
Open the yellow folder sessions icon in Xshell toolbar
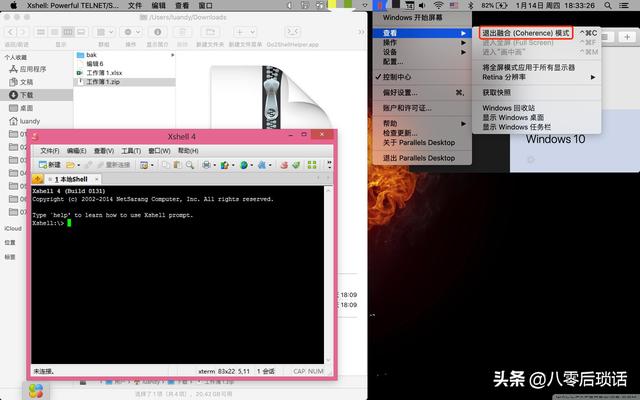(x=70, y=165)
